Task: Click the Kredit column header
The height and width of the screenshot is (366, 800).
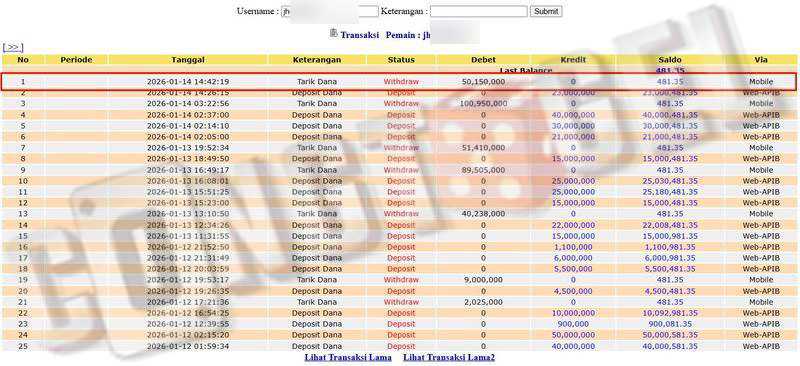Action: pyautogui.click(x=573, y=60)
